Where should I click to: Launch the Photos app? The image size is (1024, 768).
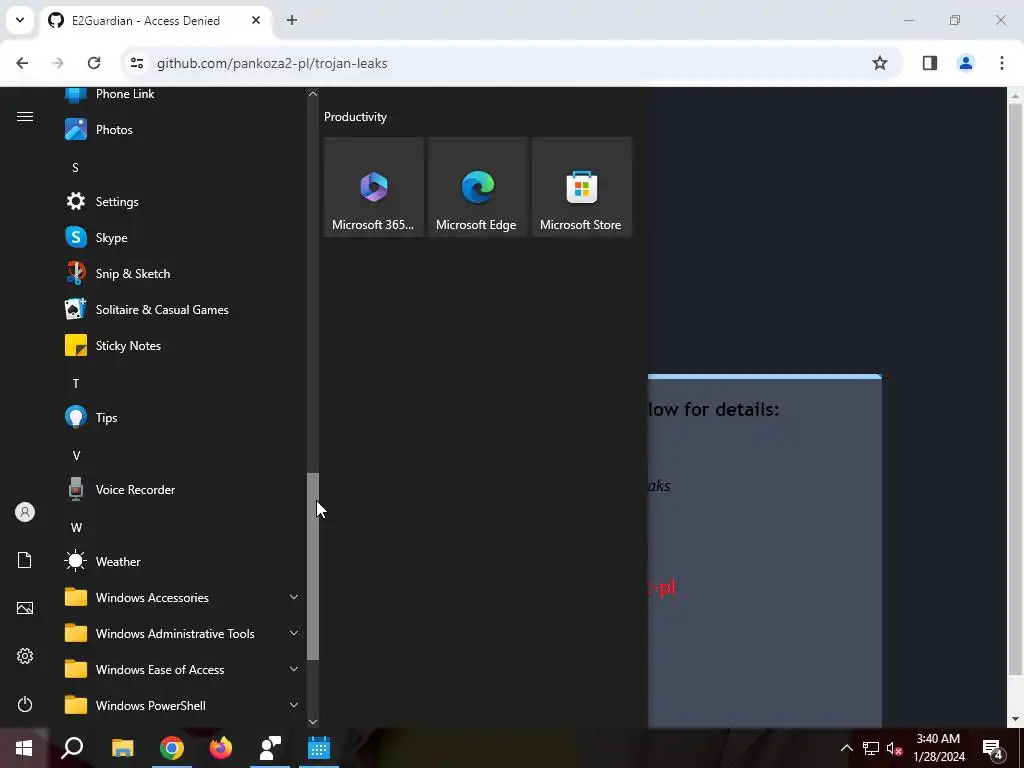[182, 129]
